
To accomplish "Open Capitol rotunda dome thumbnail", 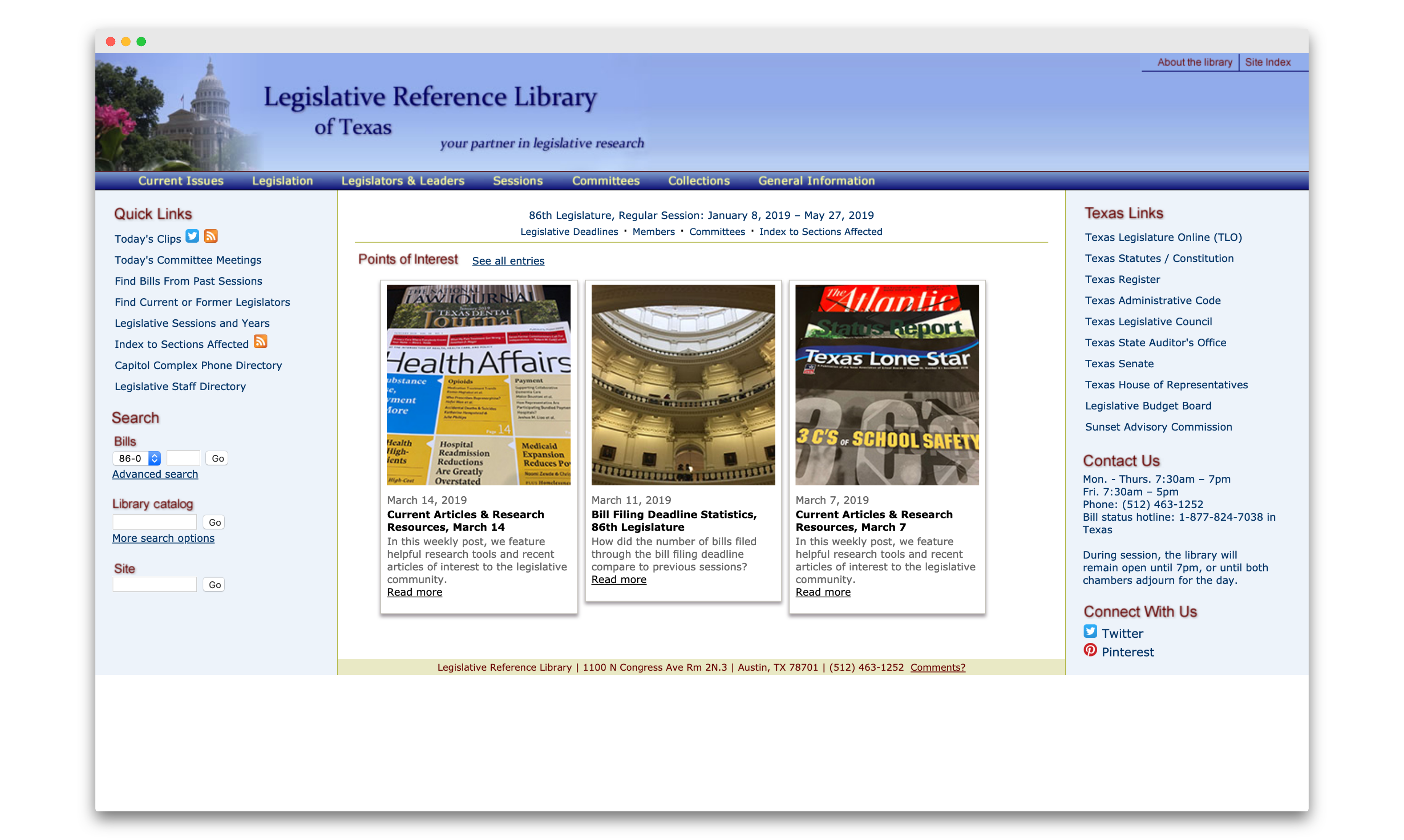I will tap(683, 385).
